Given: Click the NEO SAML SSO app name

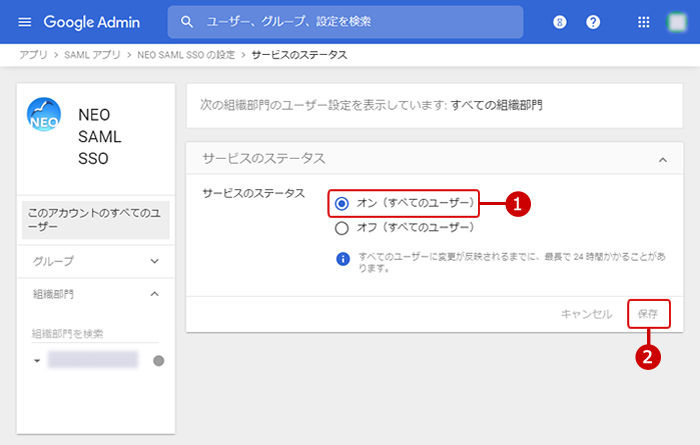Looking at the screenshot, I should pyautogui.click(x=100, y=137).
